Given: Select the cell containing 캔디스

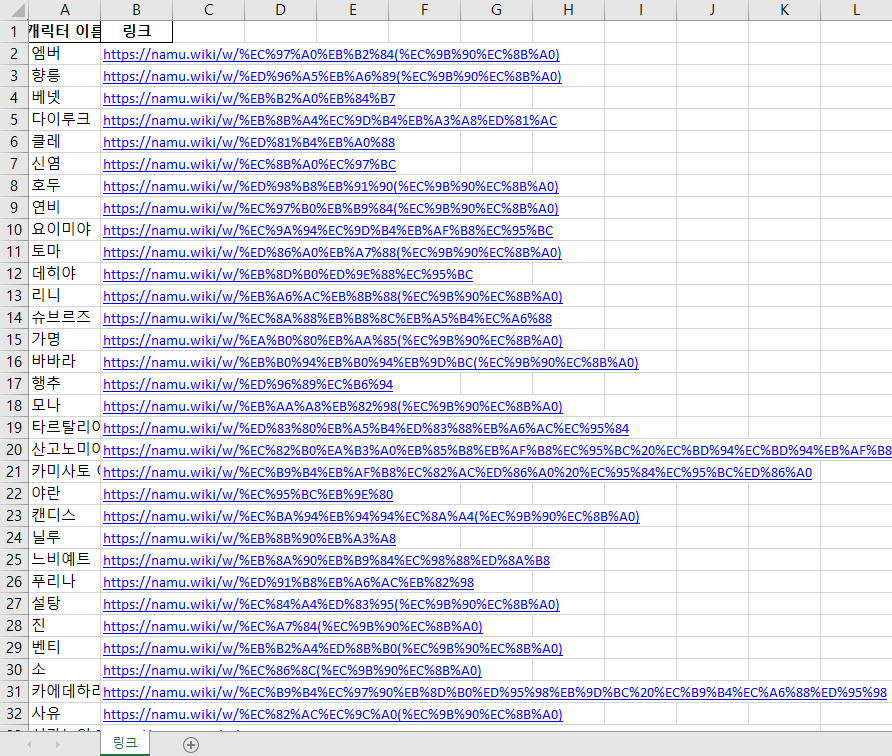Looking at the screenshot, I should click(x=65, y=516).
